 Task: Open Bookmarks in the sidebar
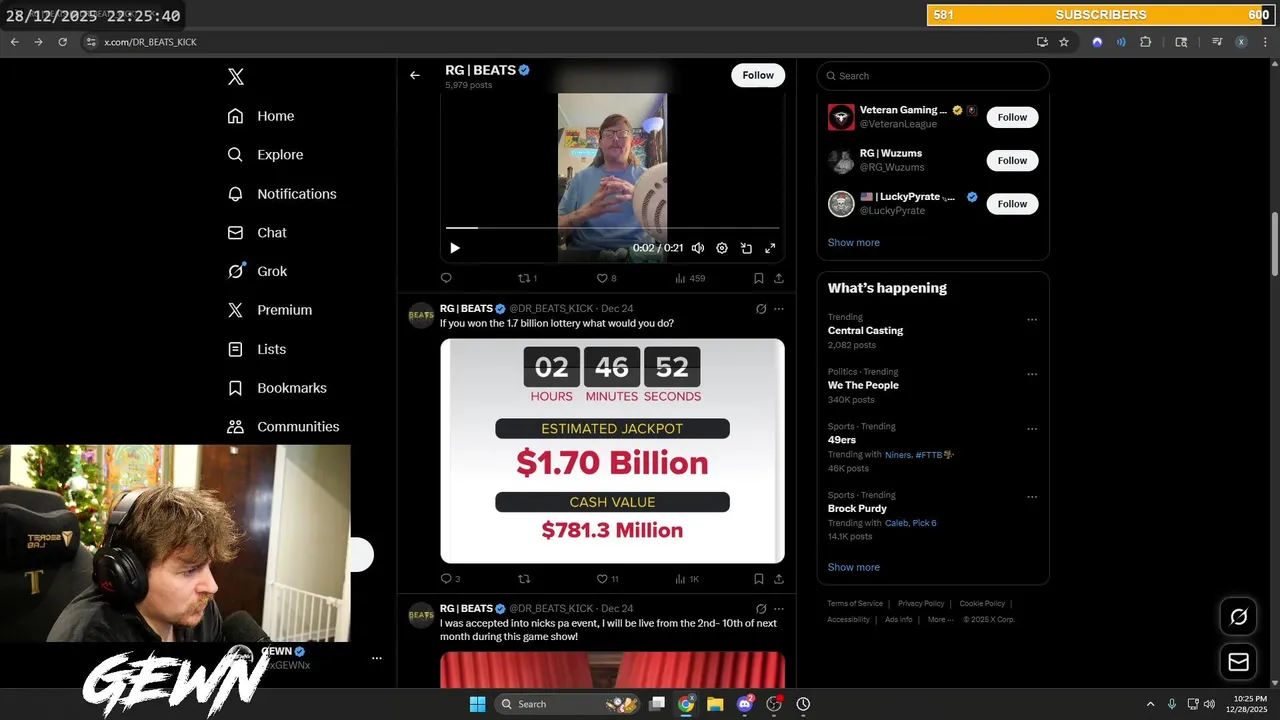[x=277, y=388]
